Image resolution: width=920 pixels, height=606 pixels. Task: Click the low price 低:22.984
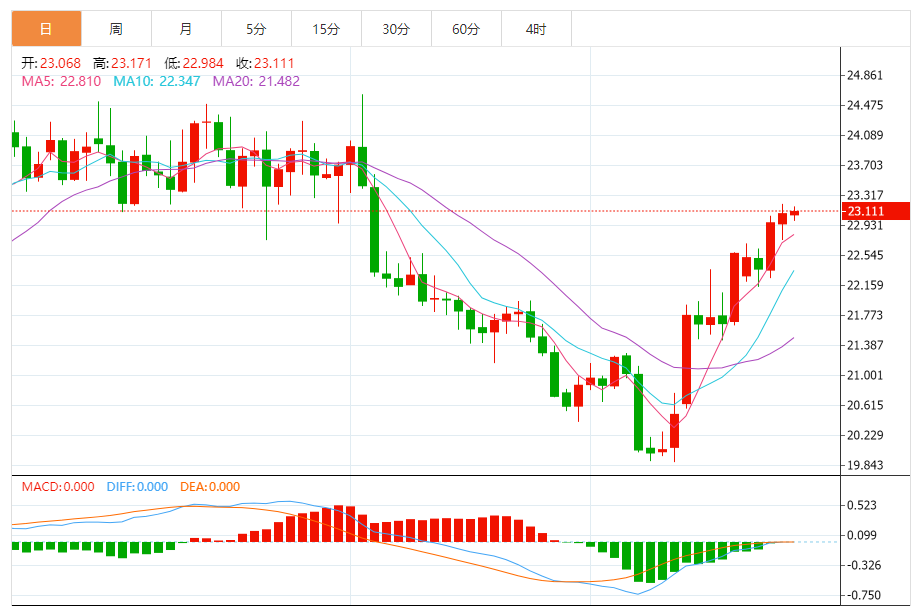(x=194, y=63)
